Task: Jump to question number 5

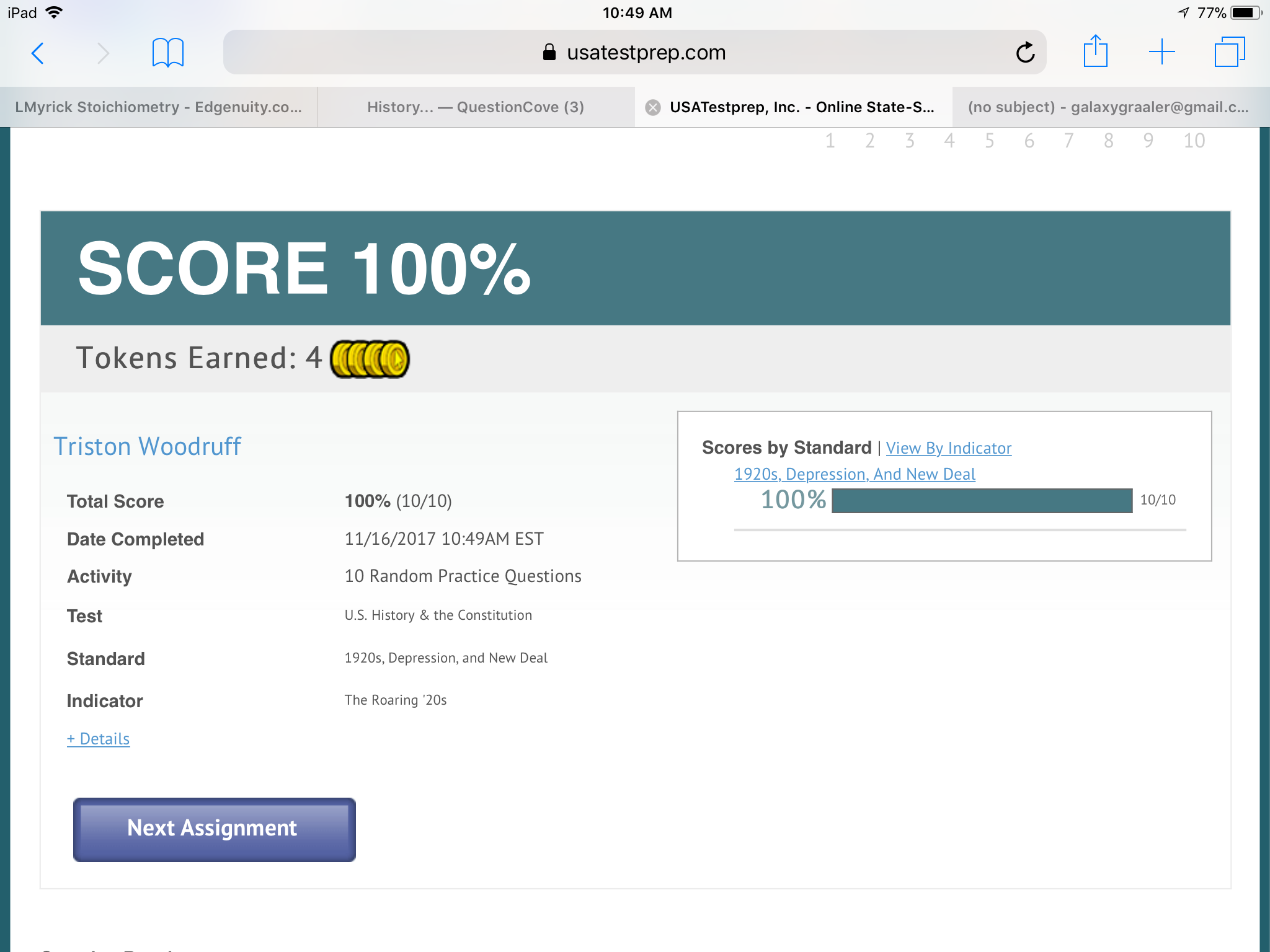Action: tap(989, 141)
